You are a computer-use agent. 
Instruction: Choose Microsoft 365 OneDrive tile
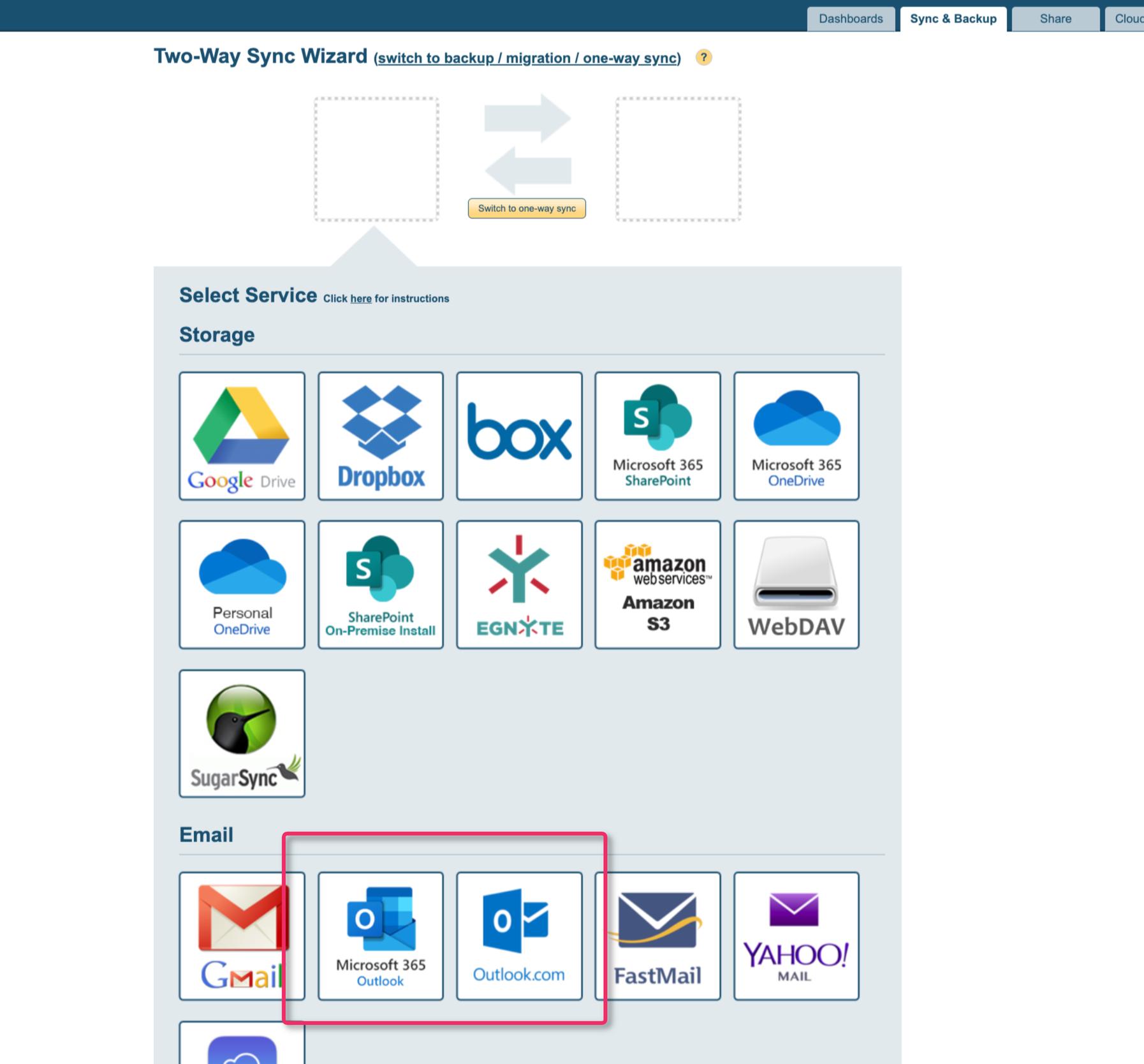pyautogui.click(x=796, y=436)
